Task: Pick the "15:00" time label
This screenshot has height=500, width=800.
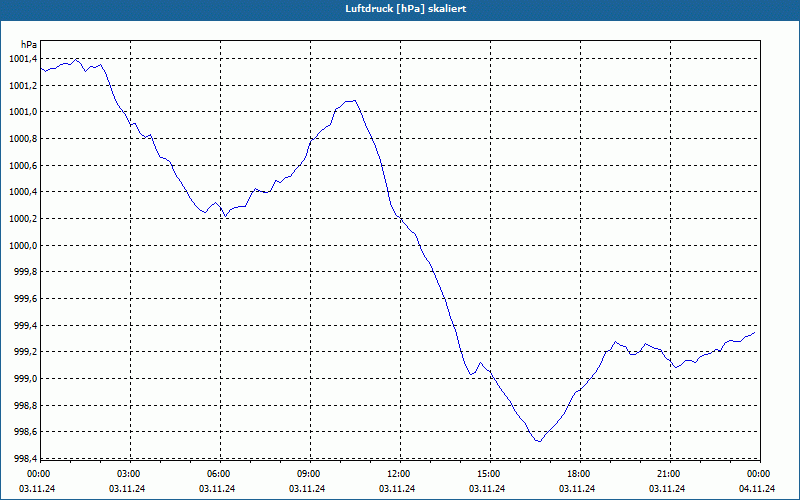Action: 489,474
